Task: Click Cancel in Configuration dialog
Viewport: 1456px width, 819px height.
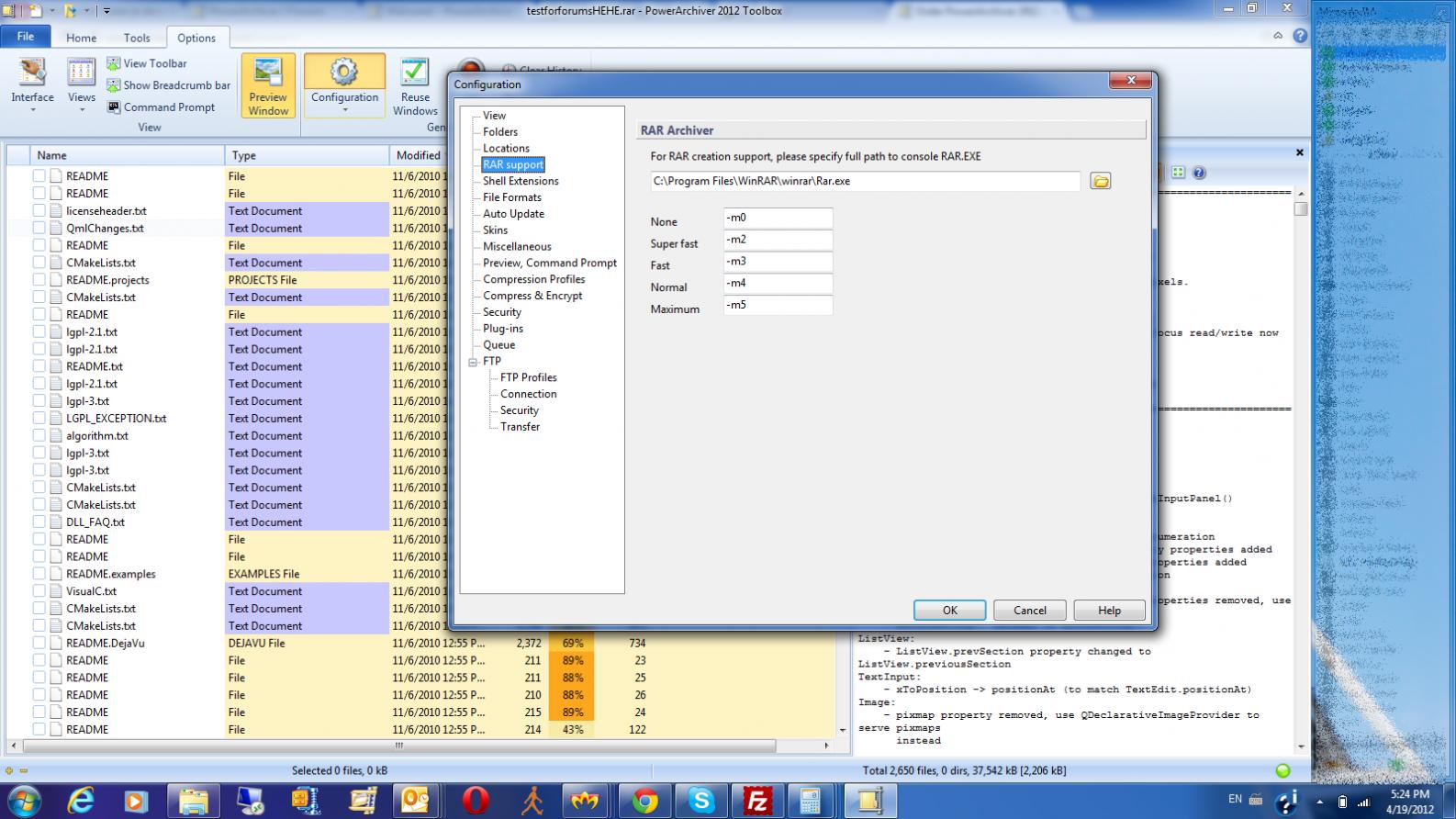Action: 1030,611
